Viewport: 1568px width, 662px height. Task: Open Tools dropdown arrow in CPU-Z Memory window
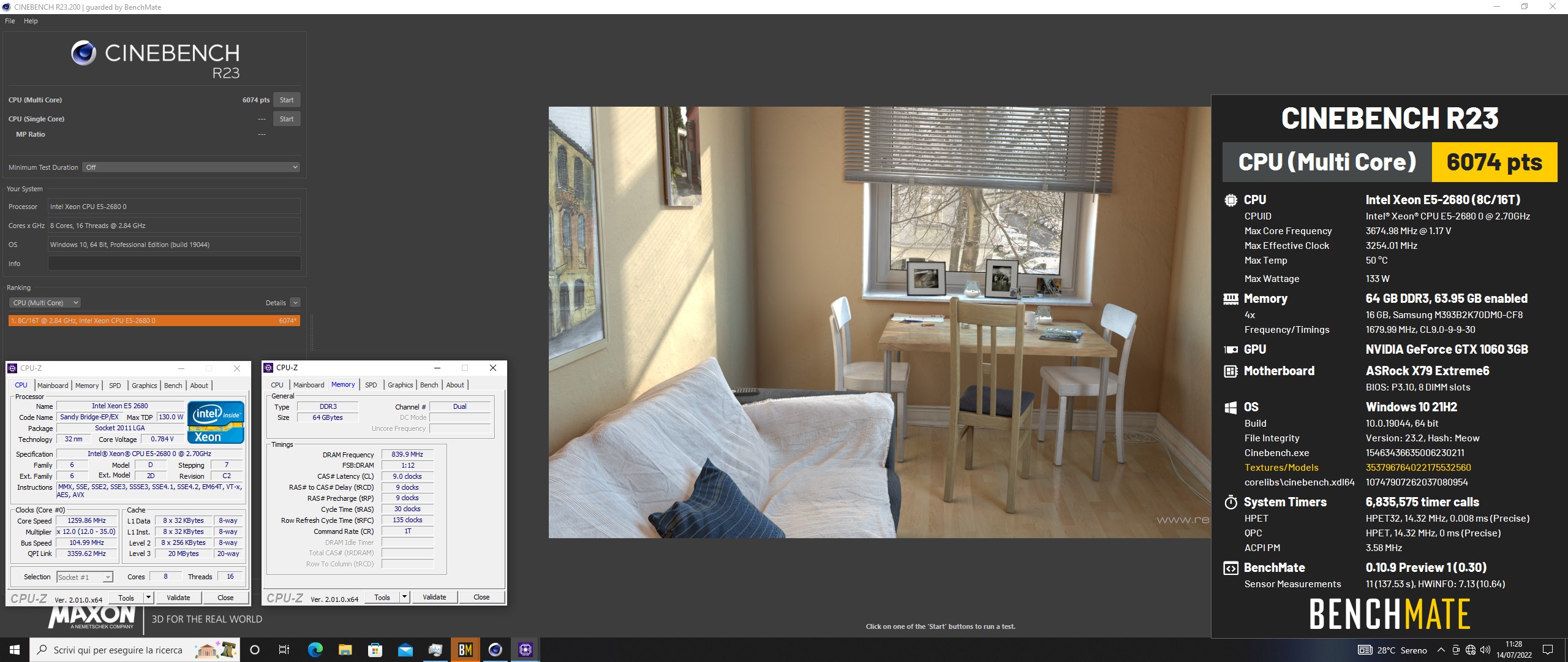(404, 597)
